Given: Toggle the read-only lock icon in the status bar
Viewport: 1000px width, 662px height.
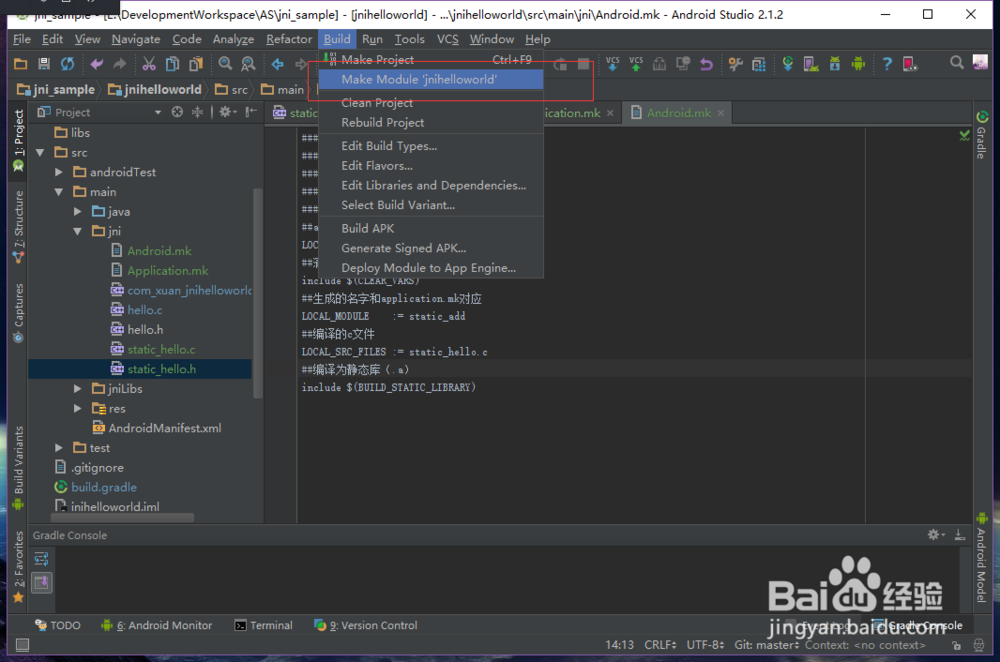Looking at the screenshot, I should click(956, 645).
